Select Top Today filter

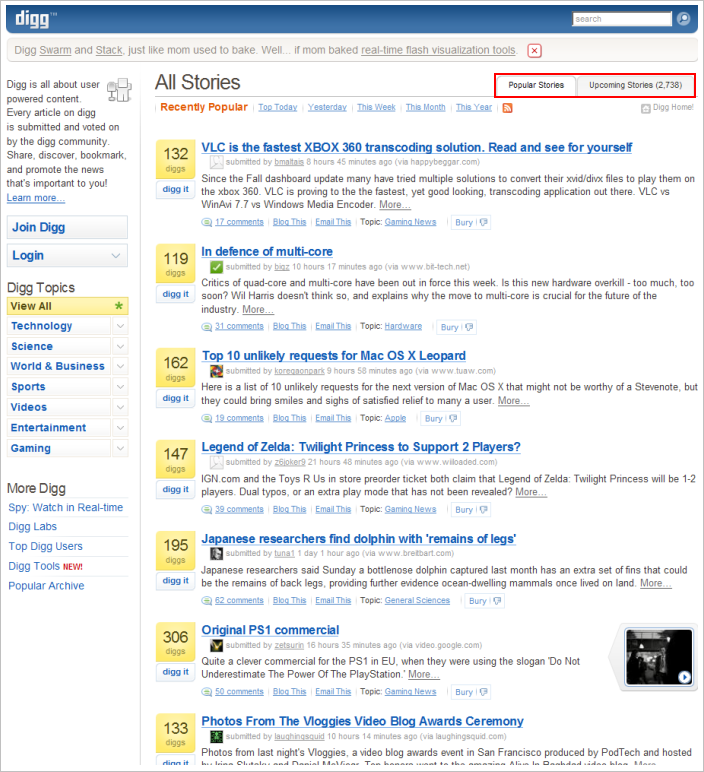[278, 107]
